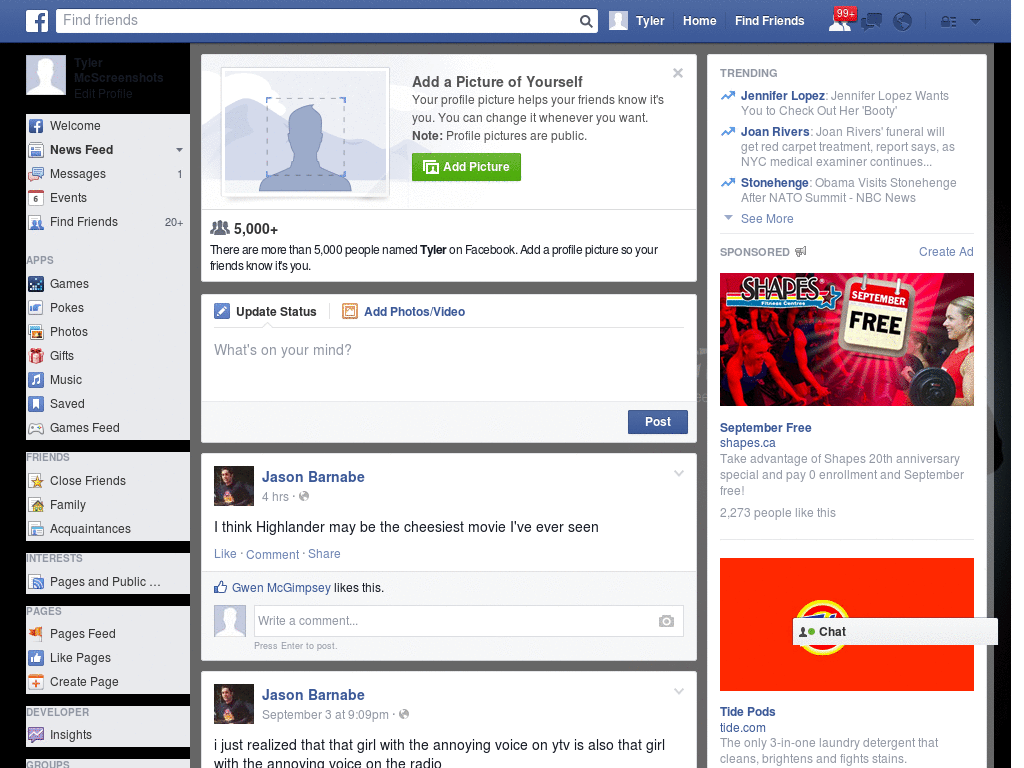Click the Messages sidebar icon
Image resolution: width=1024 pixels, height=768 pixels.
coord(37,174)
